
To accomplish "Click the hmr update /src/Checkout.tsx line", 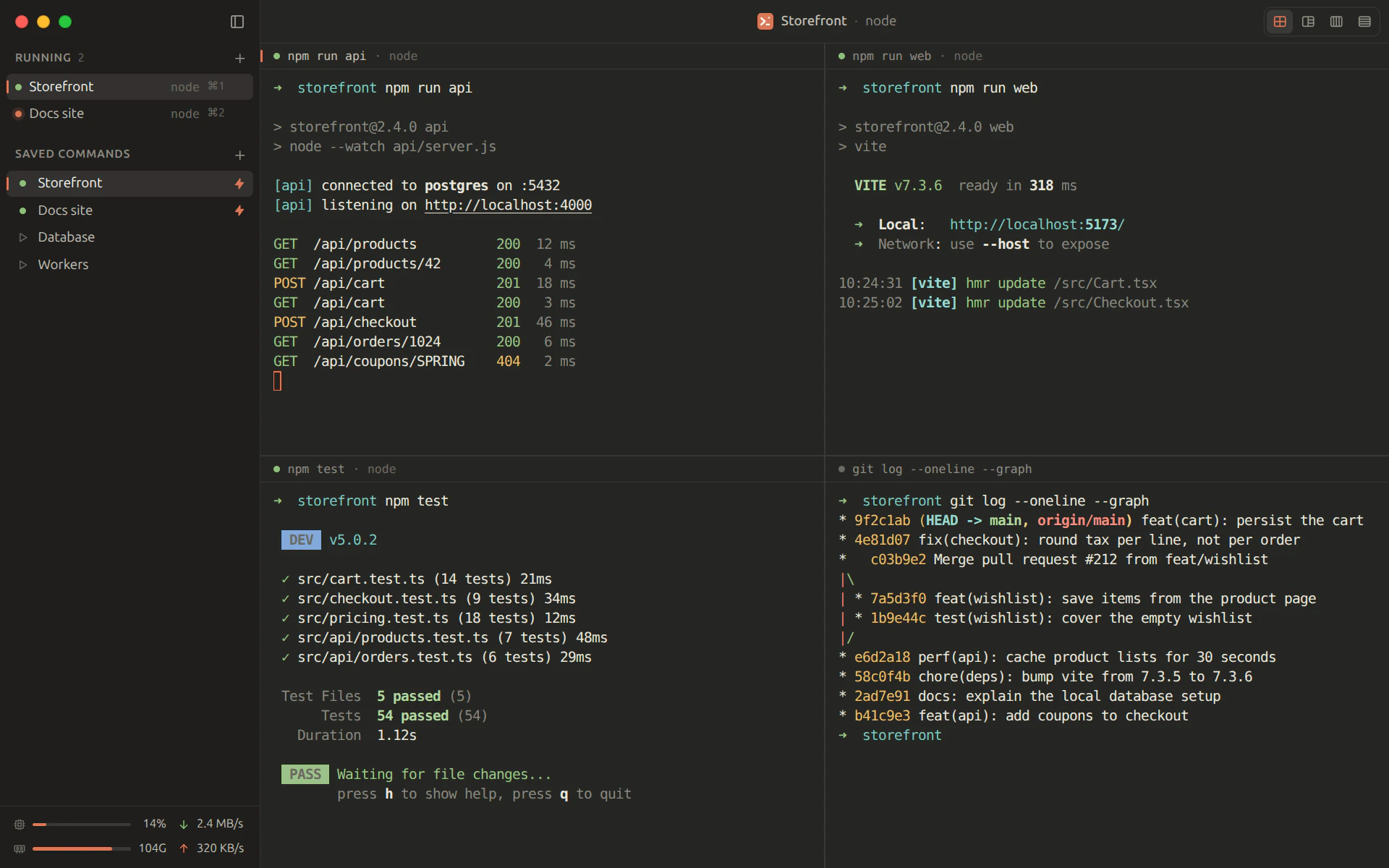I will click(x=1014, y=302).
